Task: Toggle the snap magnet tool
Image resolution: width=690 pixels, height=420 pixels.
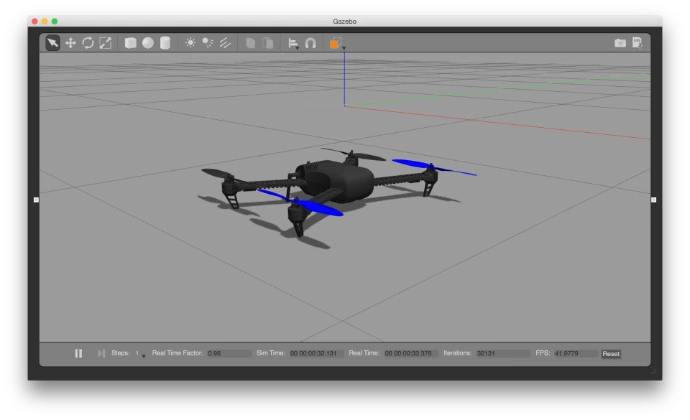Action: click(x=311, y=43)
